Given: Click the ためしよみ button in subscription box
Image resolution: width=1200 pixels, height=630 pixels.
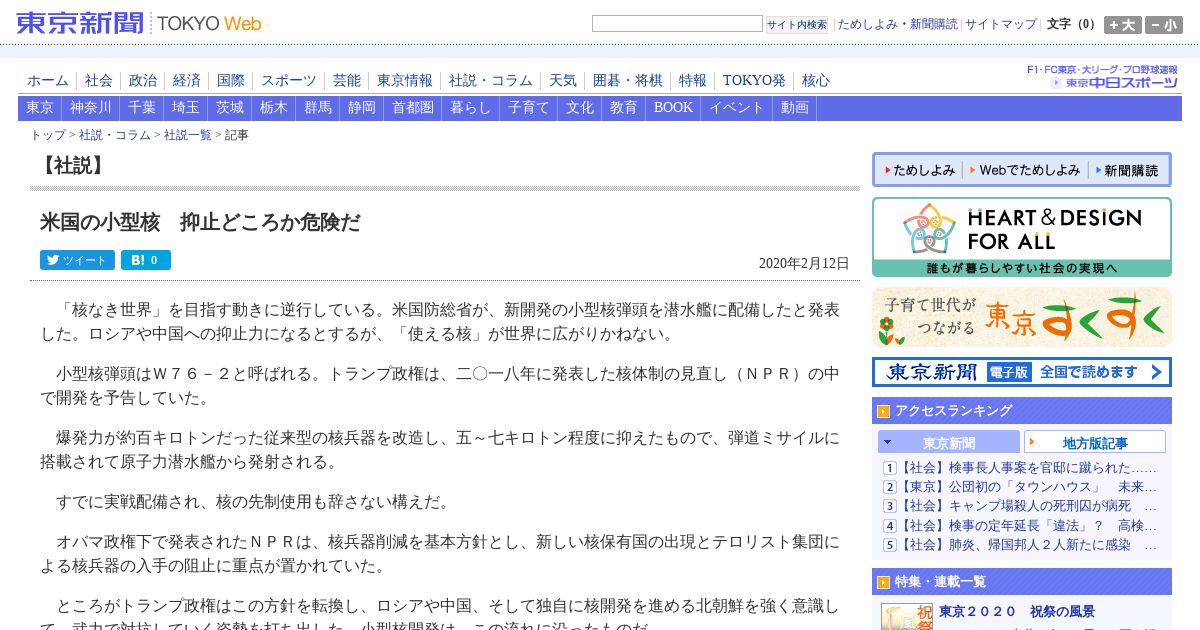Looking at the screenshot, I should click(x=919, y=171).
